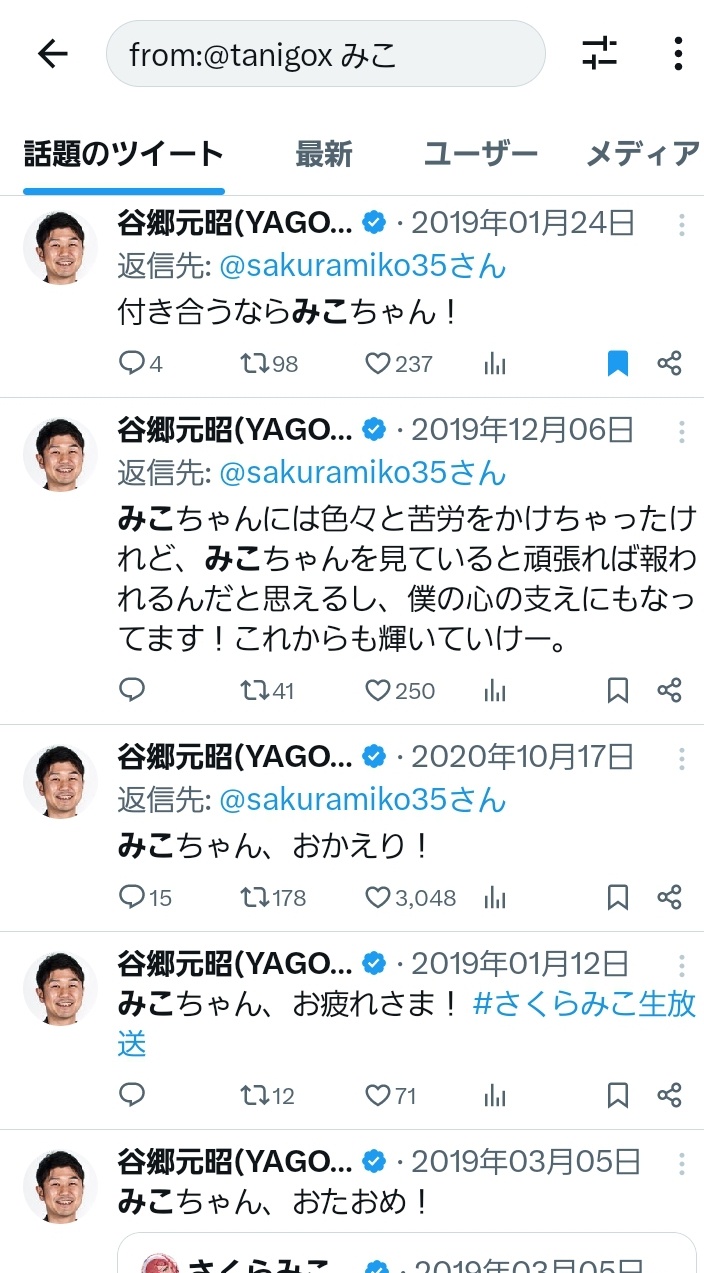Open search filters slider icon
This screenshot has height=1273, width=704.
pyautogui.click(x=600, y=53)
